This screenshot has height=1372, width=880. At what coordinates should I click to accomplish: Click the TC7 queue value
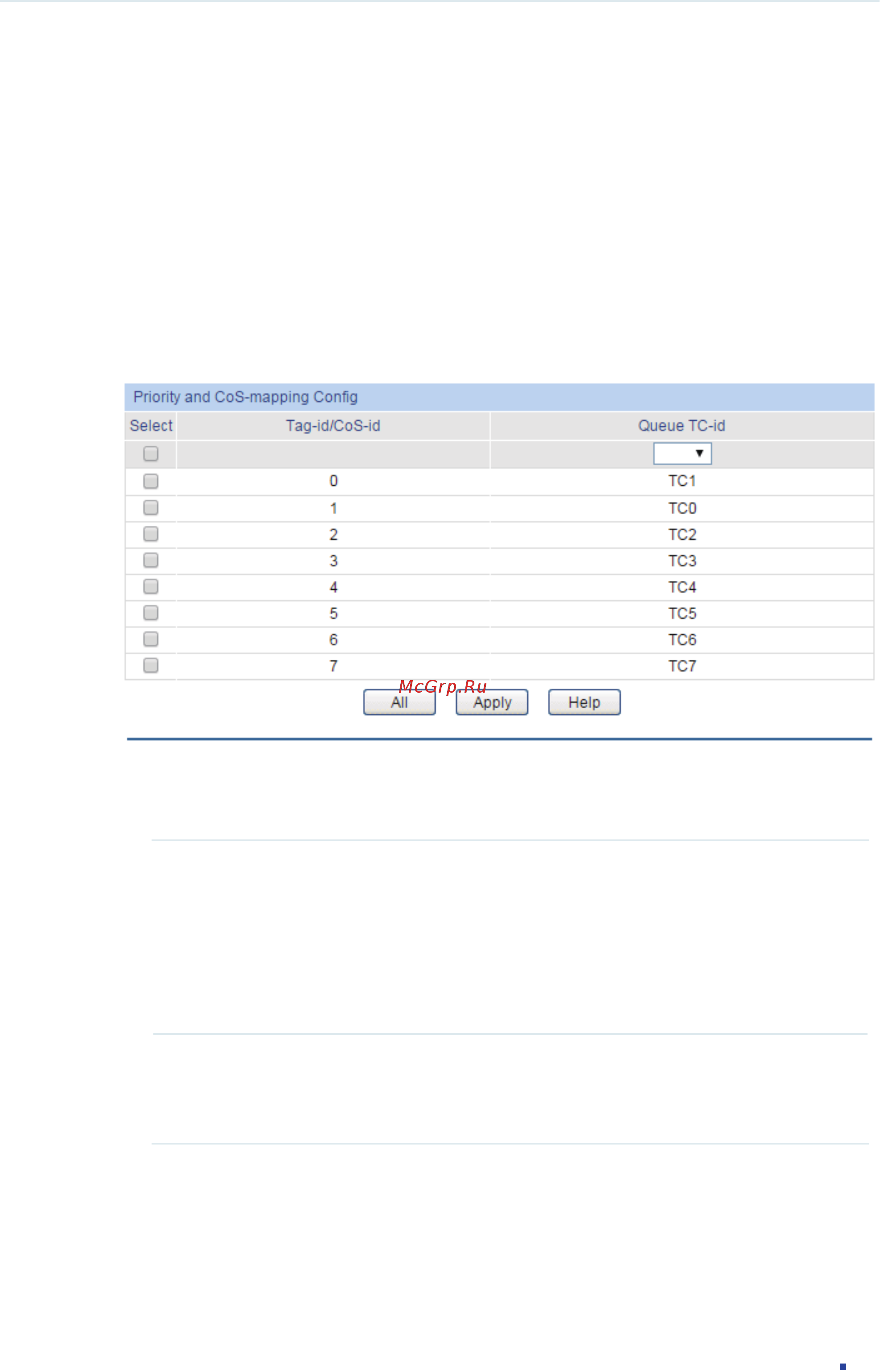pyautogui.click(x=682, y=666)
